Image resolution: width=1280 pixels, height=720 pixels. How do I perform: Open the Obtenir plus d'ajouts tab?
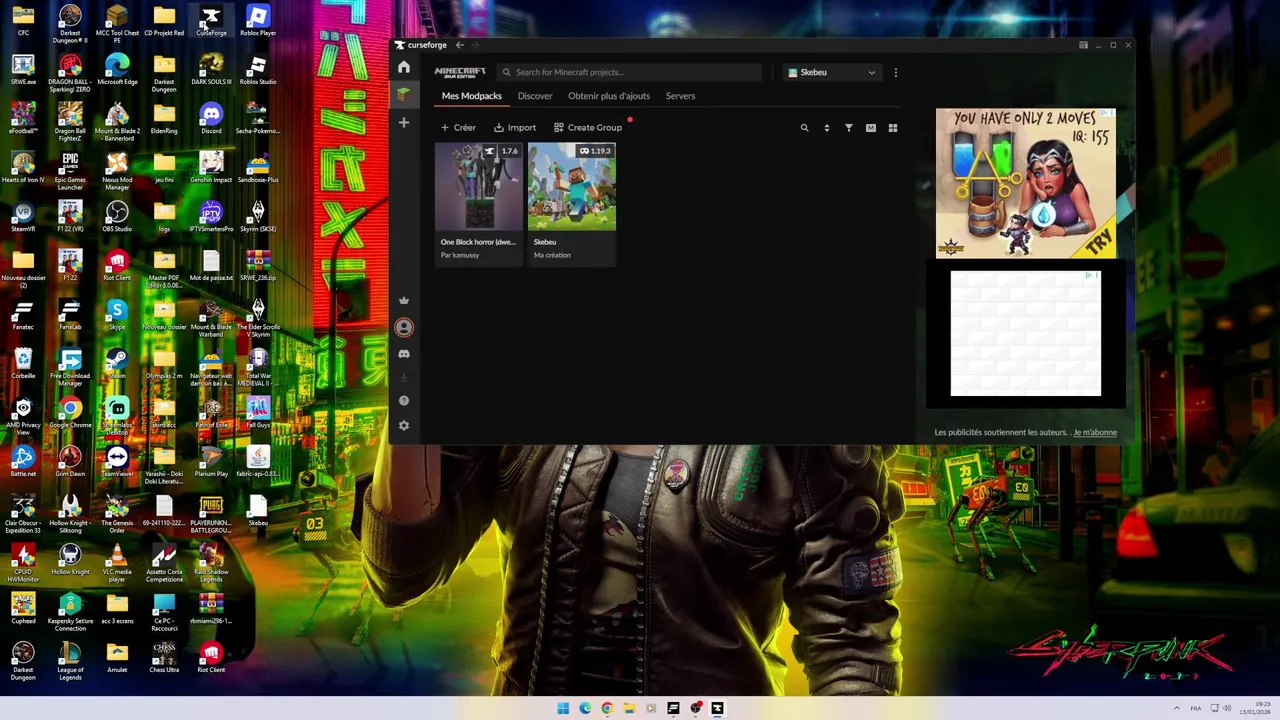[x=609, y=96]
